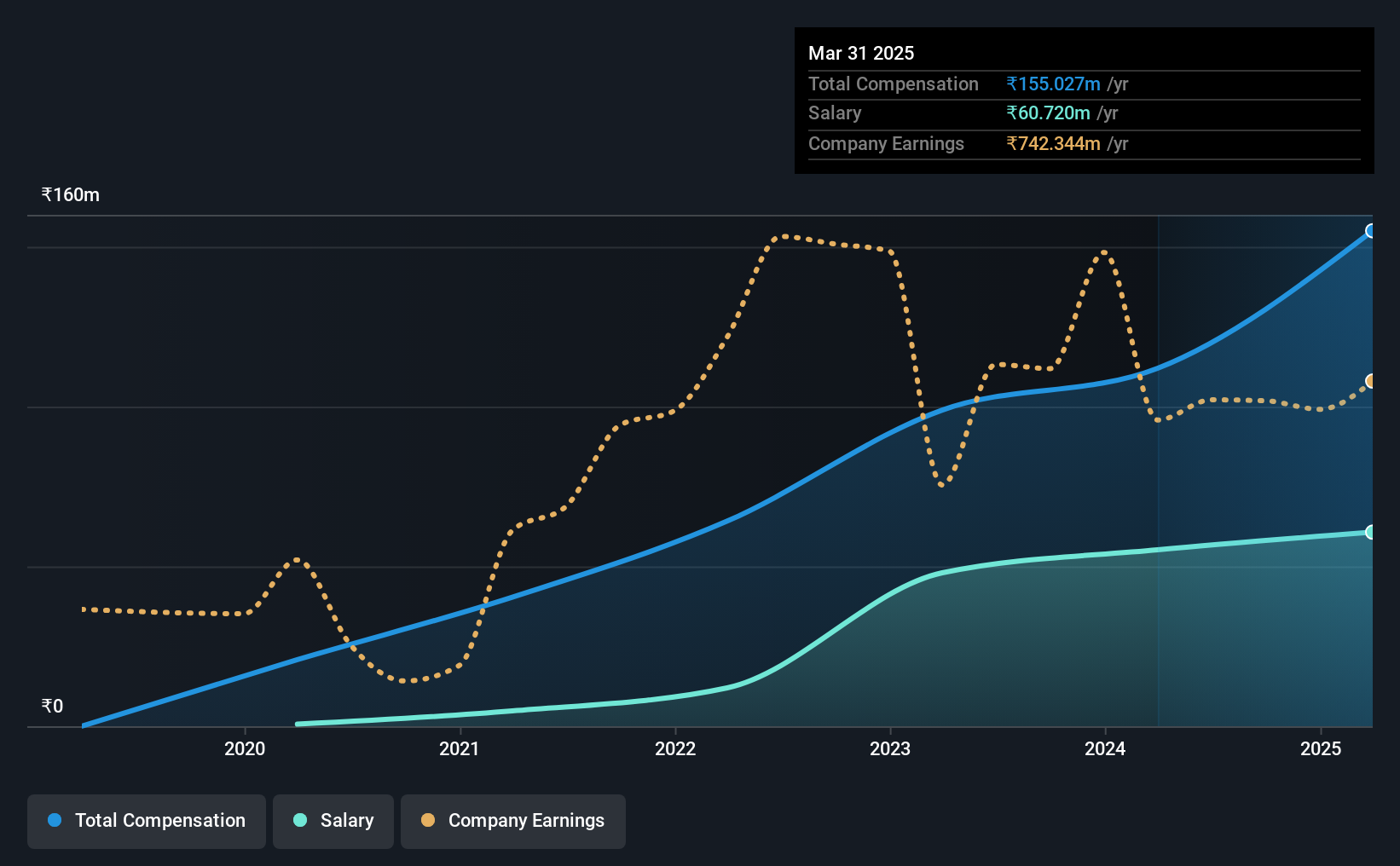
Task: Click the ₹160m y-axis label
Action: click(x=71, y=195)
